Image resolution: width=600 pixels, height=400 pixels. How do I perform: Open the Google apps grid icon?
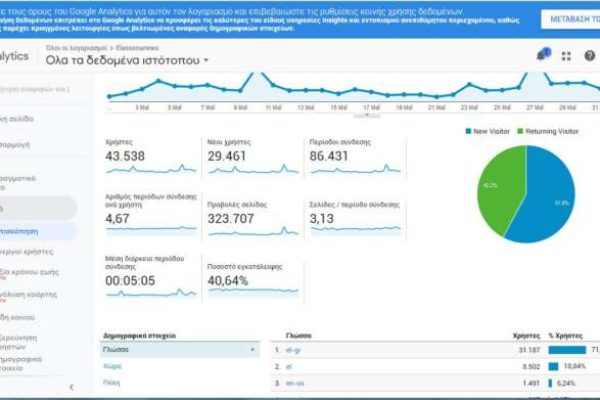tap(567, 56)
